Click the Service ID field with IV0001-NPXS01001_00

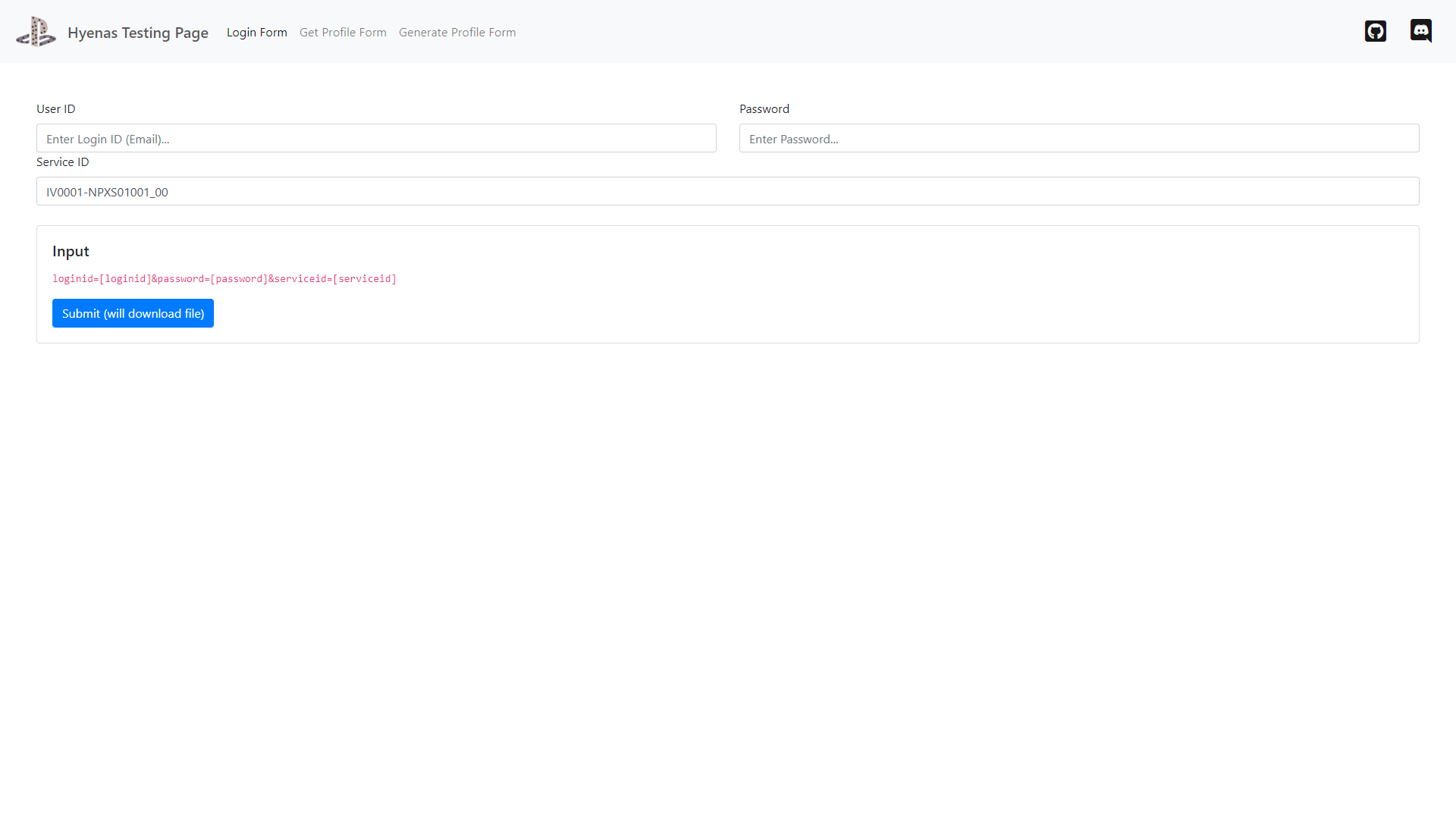click(x=727, y=192)
